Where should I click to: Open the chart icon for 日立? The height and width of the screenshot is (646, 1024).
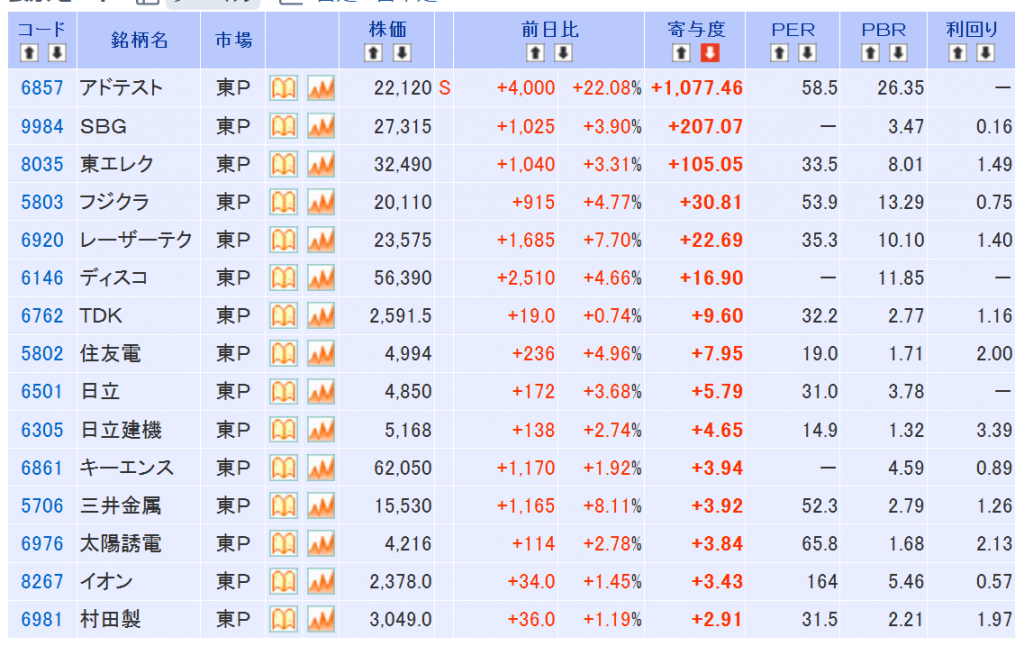320,392
